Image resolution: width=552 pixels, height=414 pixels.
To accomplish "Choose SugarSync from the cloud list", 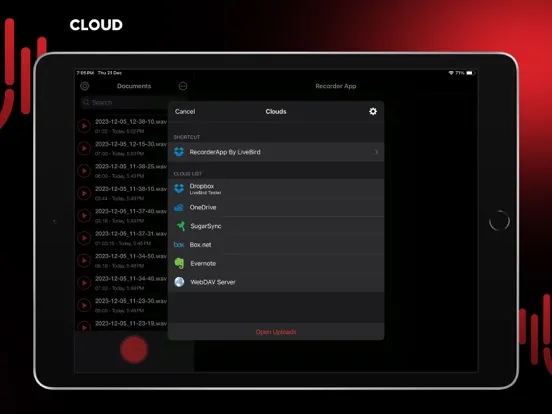I will click(276, 226).
